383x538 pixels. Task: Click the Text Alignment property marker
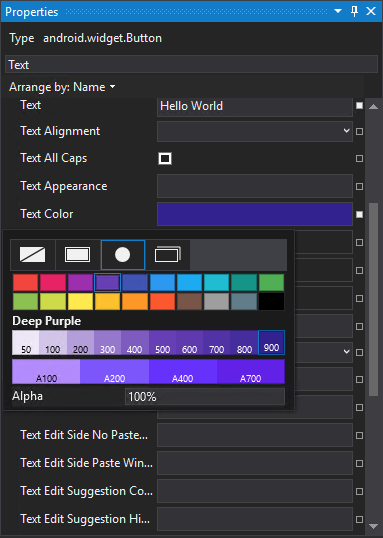[359, 131]
